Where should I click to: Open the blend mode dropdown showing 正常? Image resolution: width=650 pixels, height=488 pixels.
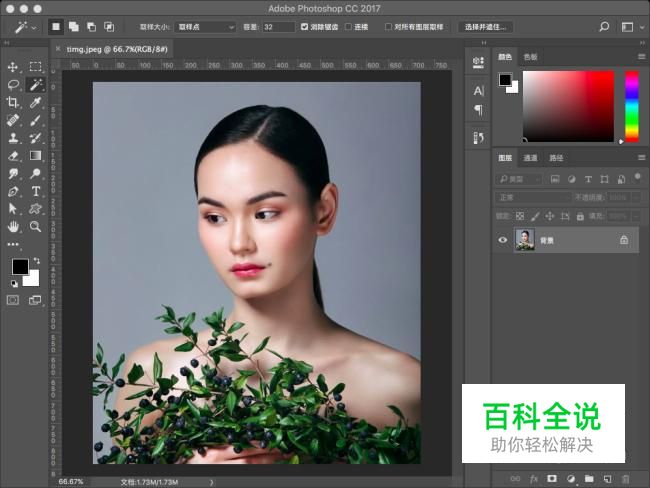533,197
